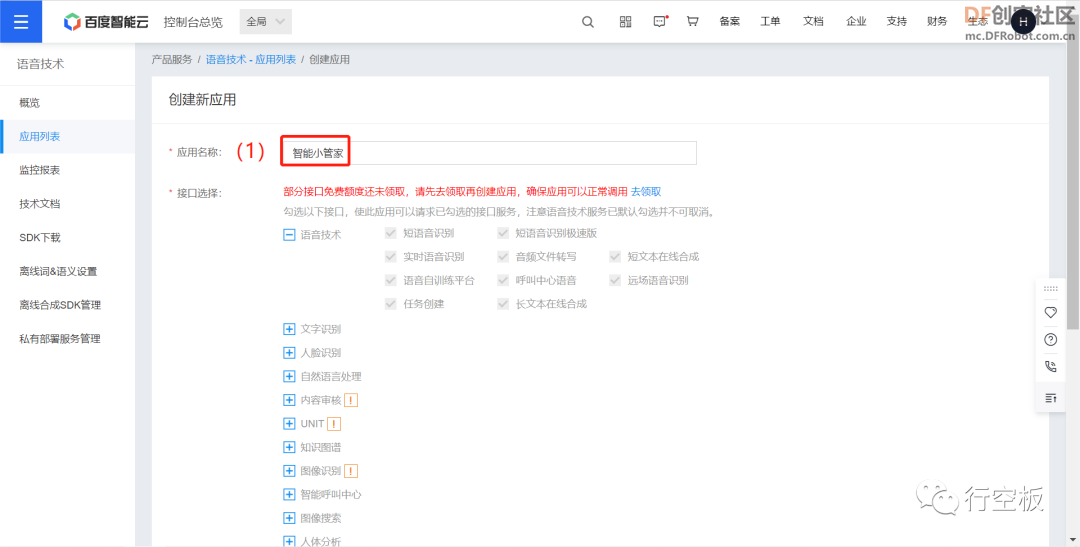Screen dimensions: 1080x547
Task: Open the hamburger menu button
Action: coord(21,21)
